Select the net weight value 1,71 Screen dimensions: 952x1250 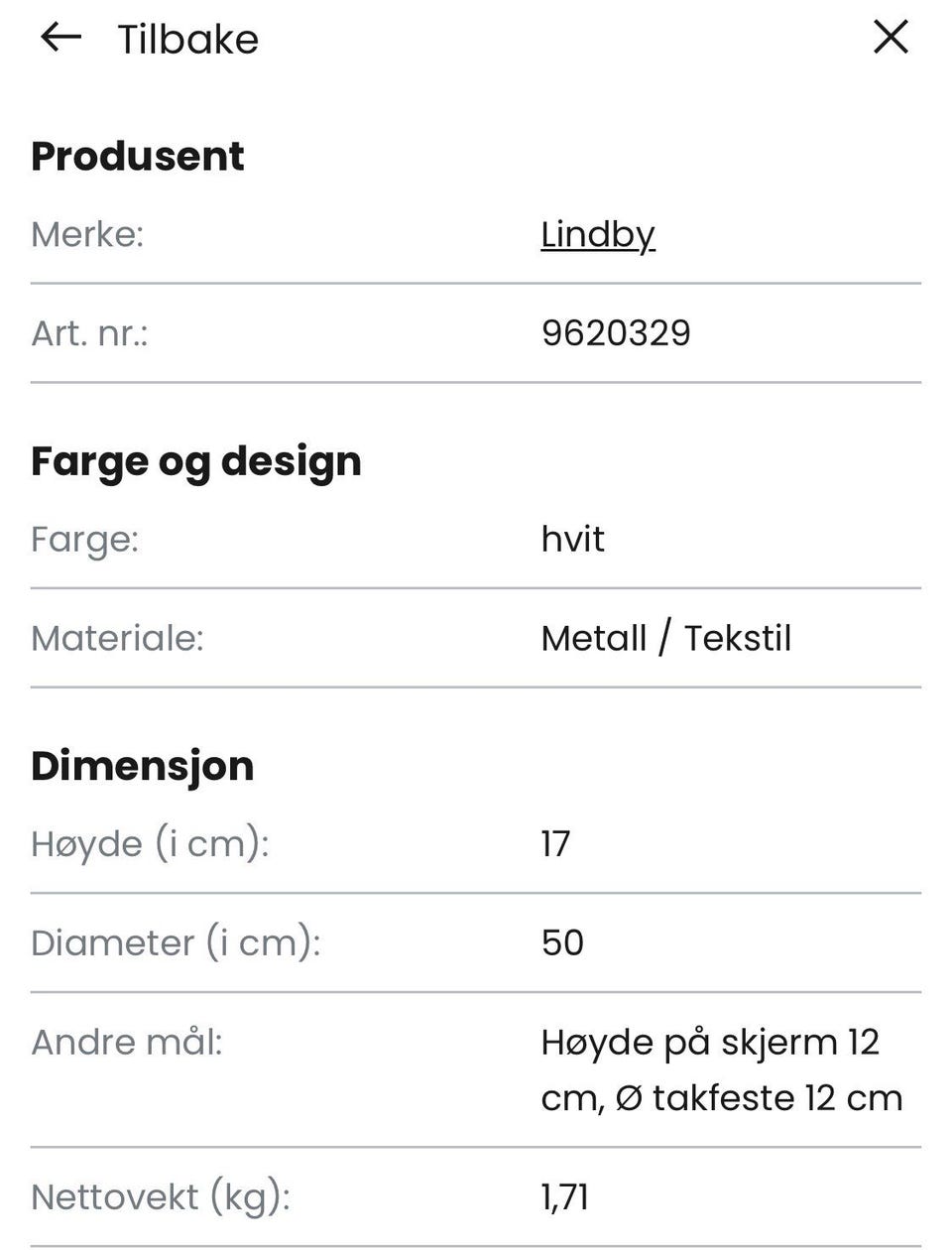564,1197
